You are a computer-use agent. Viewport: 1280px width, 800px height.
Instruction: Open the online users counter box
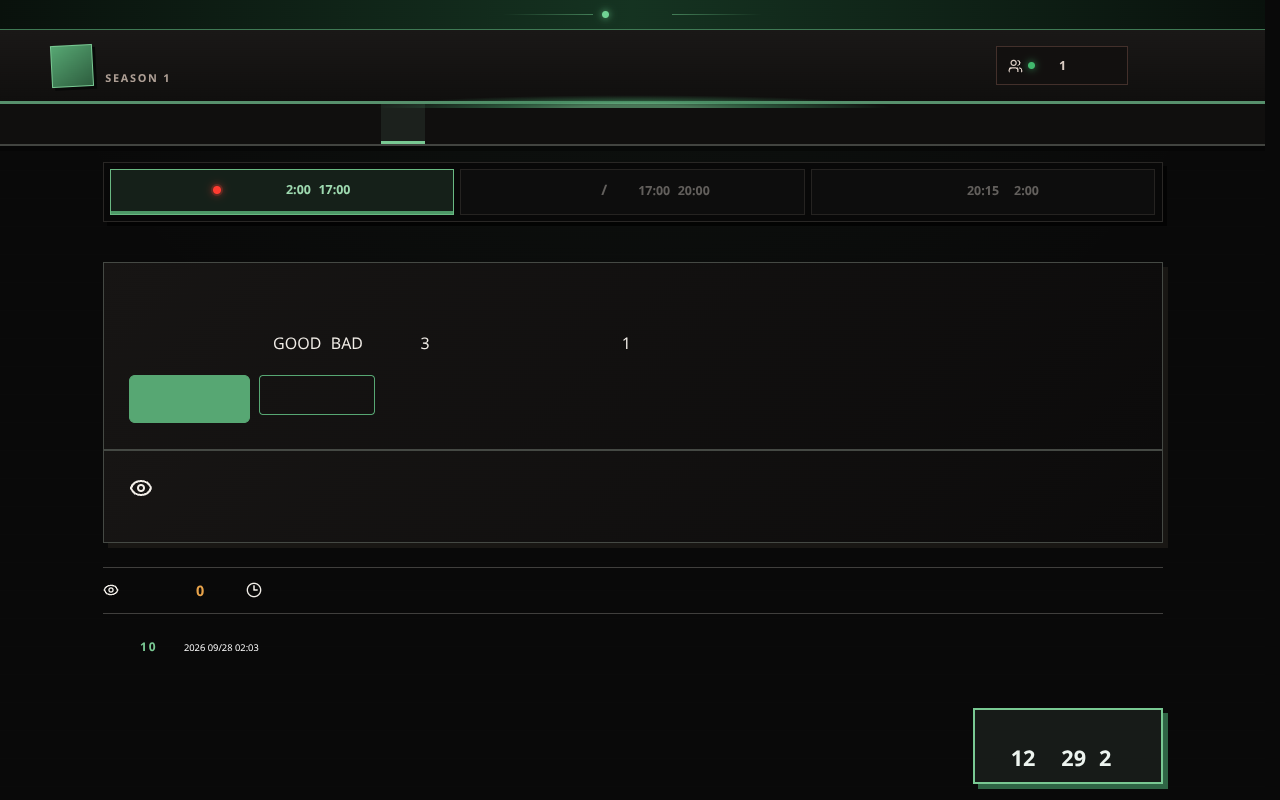point(1062,66)
